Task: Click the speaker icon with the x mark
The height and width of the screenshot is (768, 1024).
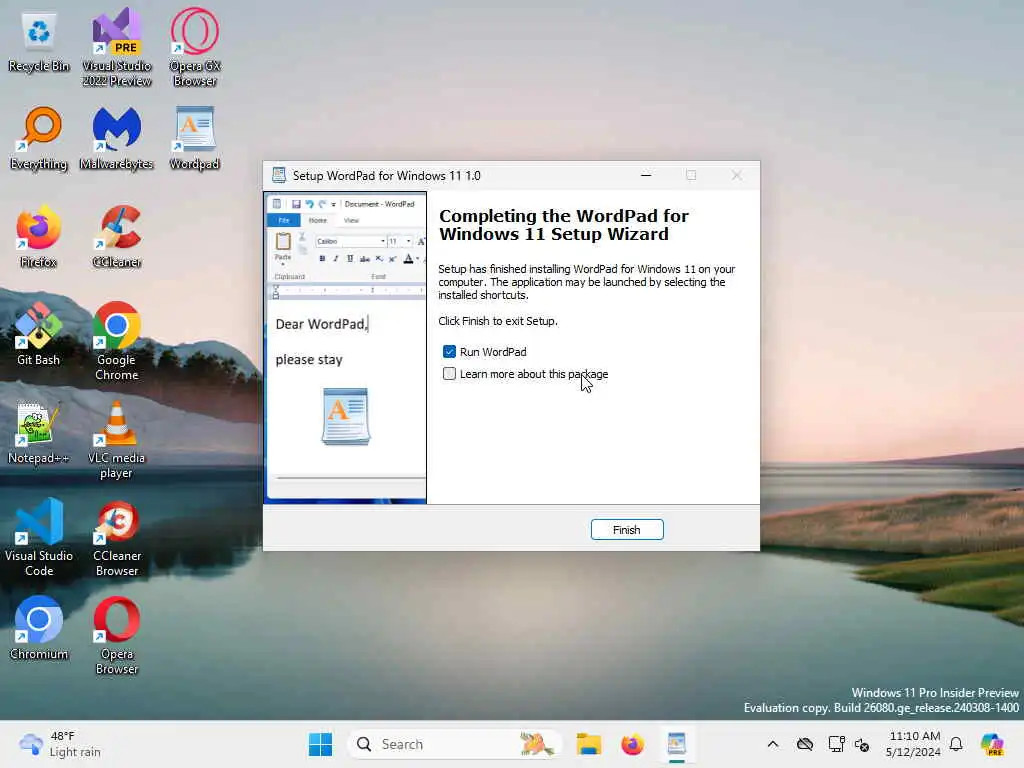Action: (862, 744)
